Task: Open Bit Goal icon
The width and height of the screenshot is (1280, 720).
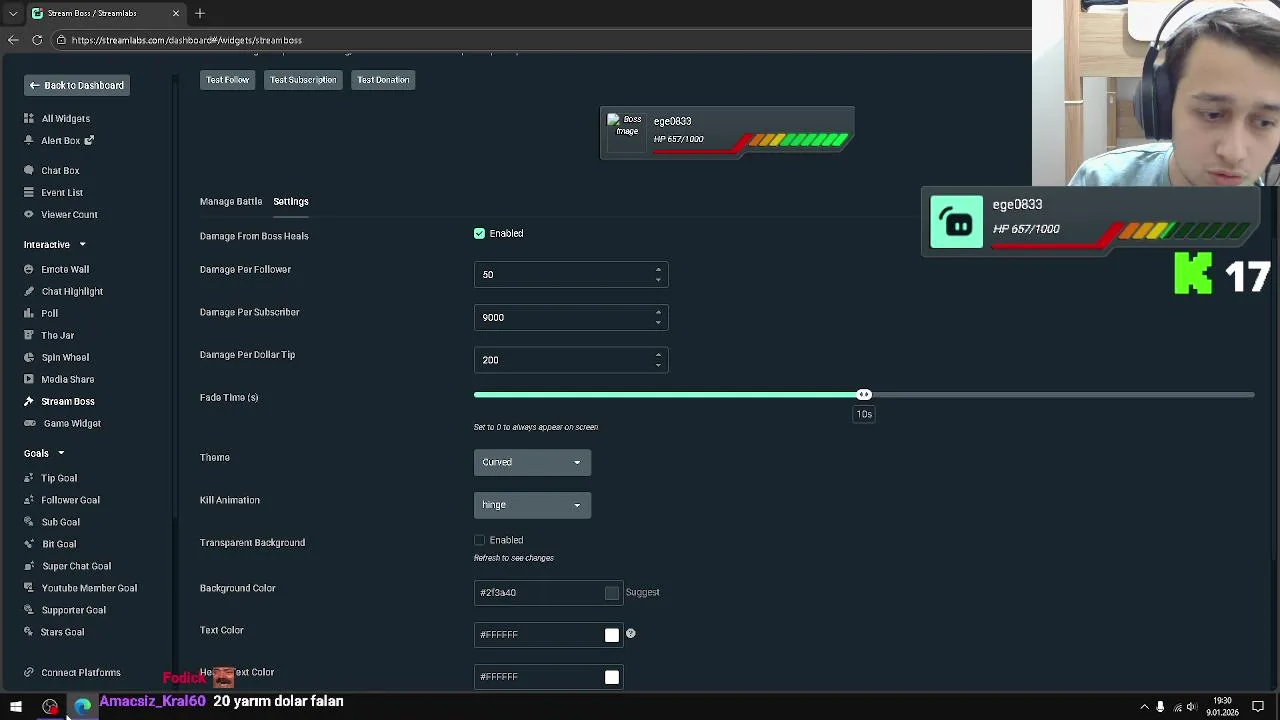Action: [x=29, y=544]
